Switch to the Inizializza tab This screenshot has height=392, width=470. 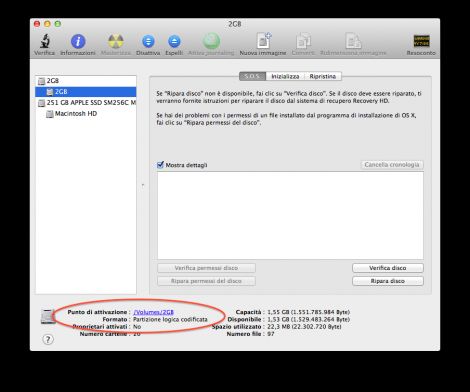[x=285, y=76]
